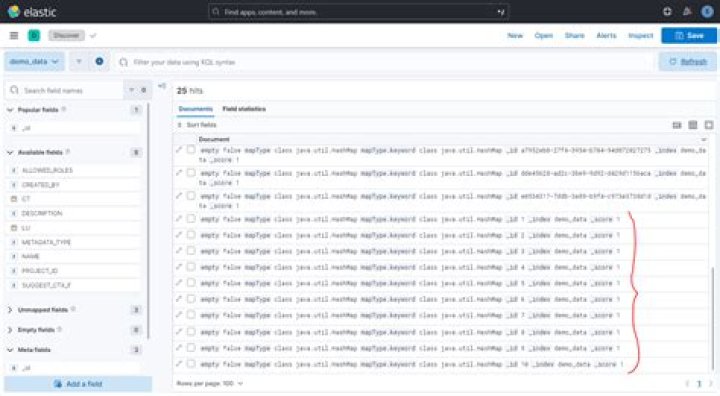
Task: Select checkbox for document _id 10
Action: click(x=191, y=364)
